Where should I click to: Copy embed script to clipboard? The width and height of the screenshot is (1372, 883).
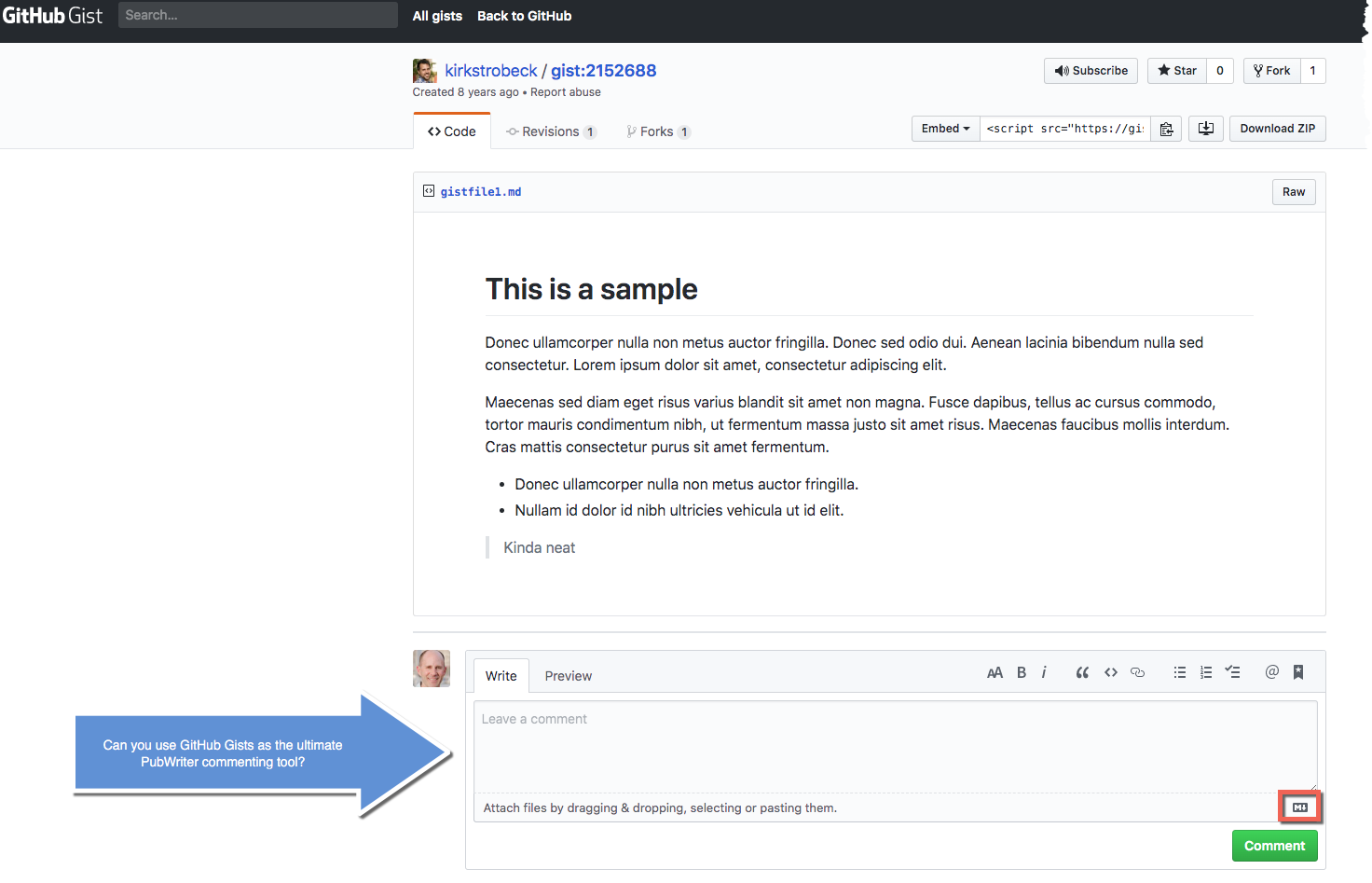(x=1166, y=129)
